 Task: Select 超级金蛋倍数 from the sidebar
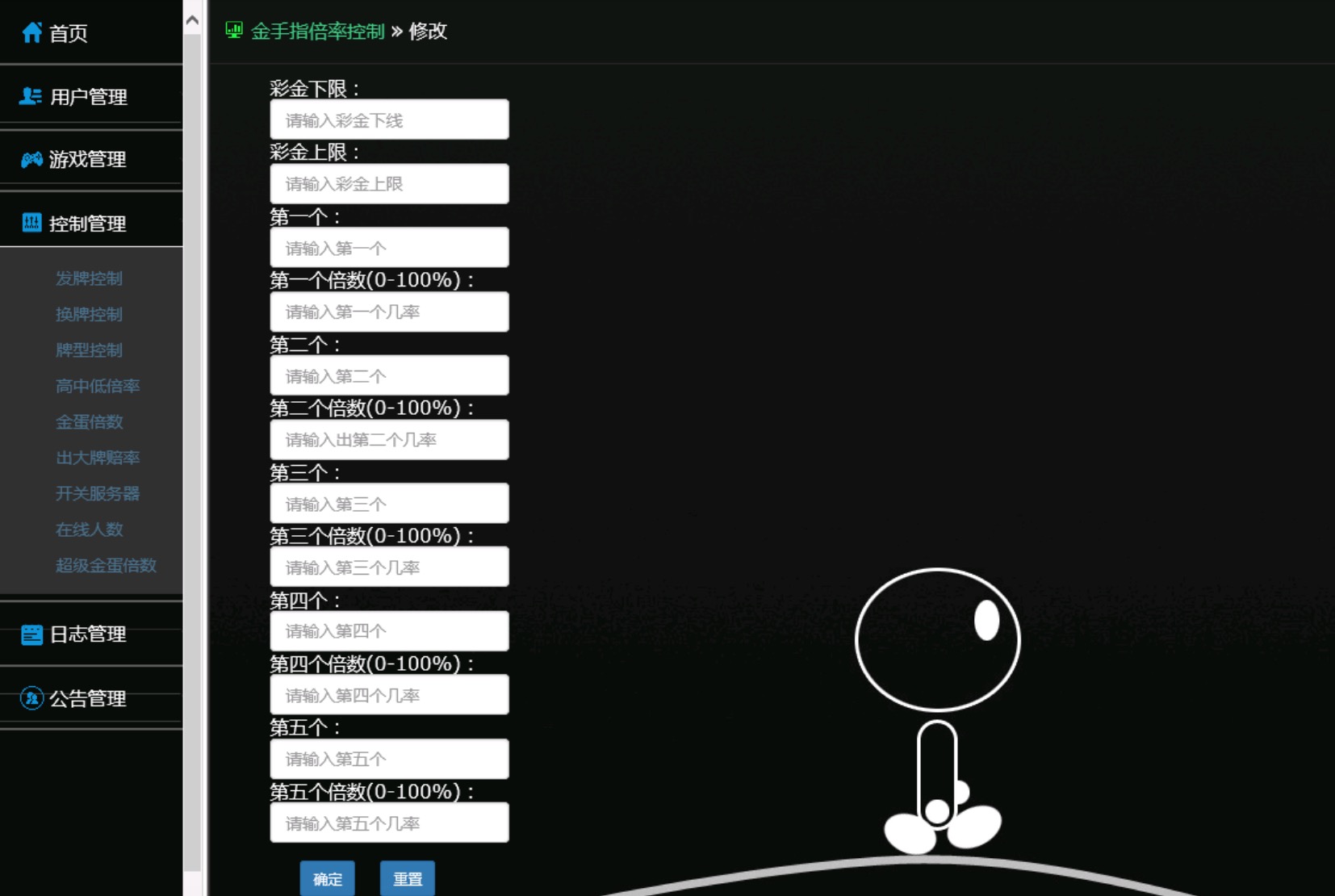[x=105, y=566]
